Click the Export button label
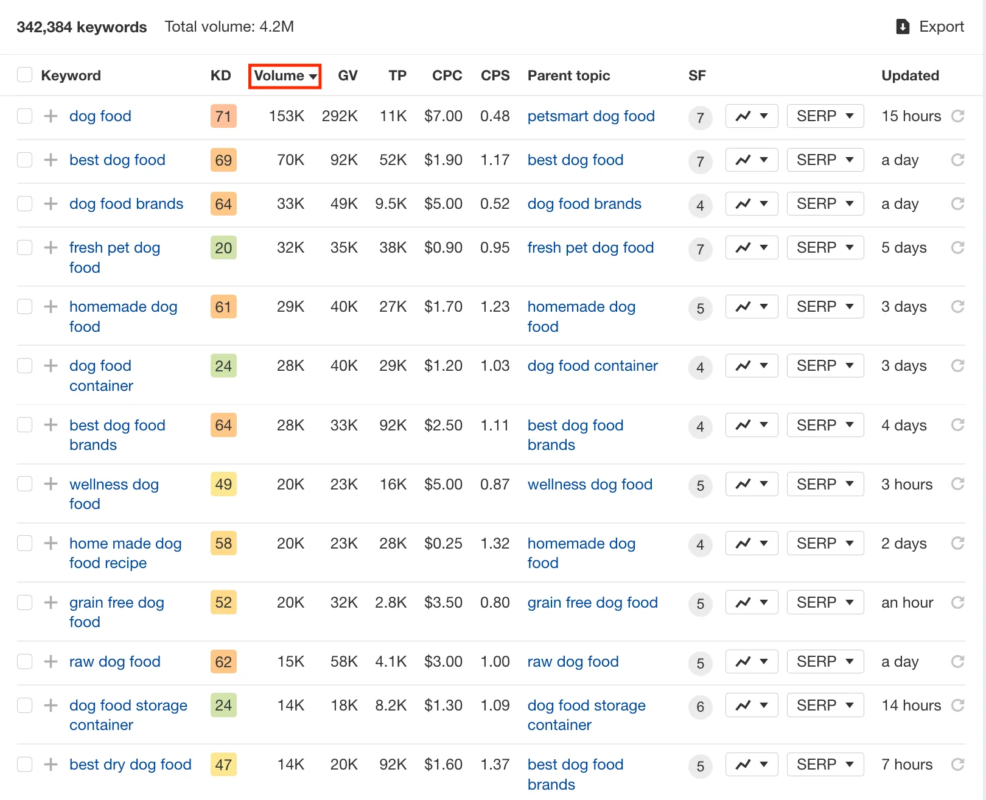 tap(941, 26)
